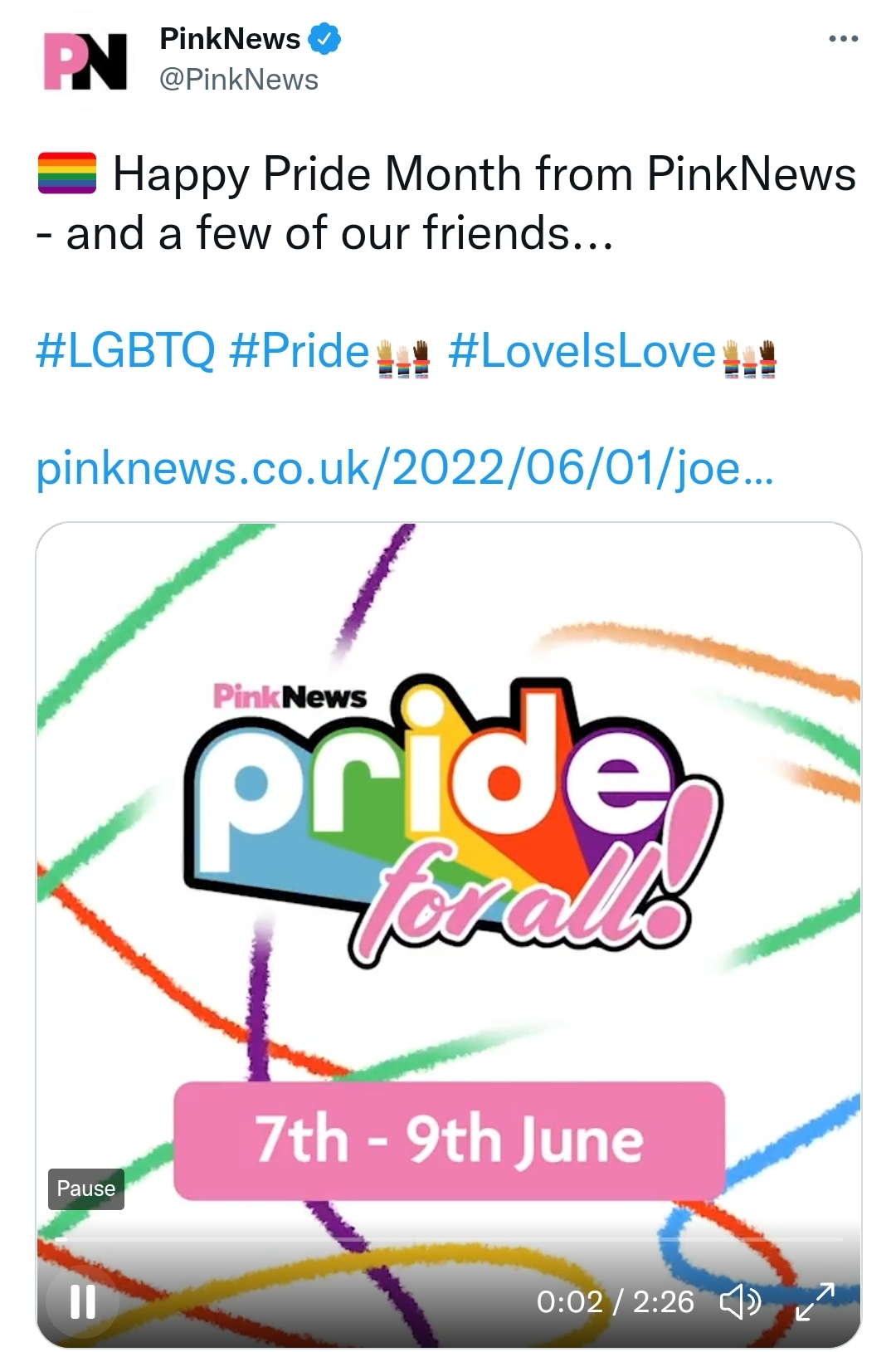Open the three-dot tweet options menu
This screenshot has width=896, height=1352.
pyautogui.click(x=844, y=38)
